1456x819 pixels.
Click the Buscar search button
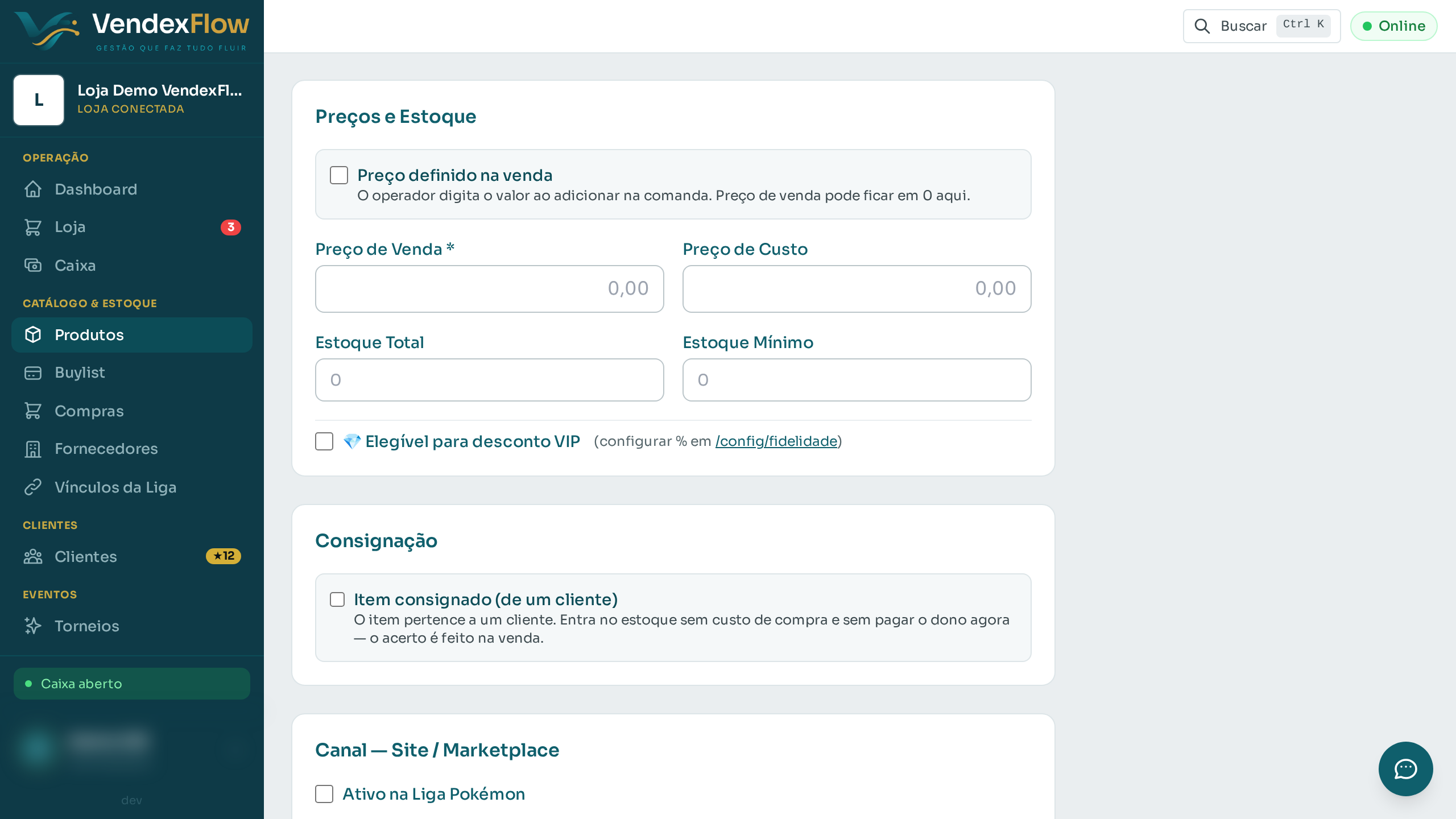coord(1261,26)
